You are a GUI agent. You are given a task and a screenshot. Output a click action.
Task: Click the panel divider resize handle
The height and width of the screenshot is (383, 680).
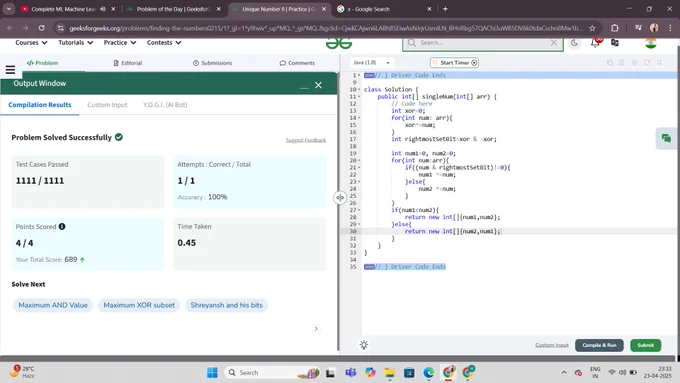tap(340, 197)
